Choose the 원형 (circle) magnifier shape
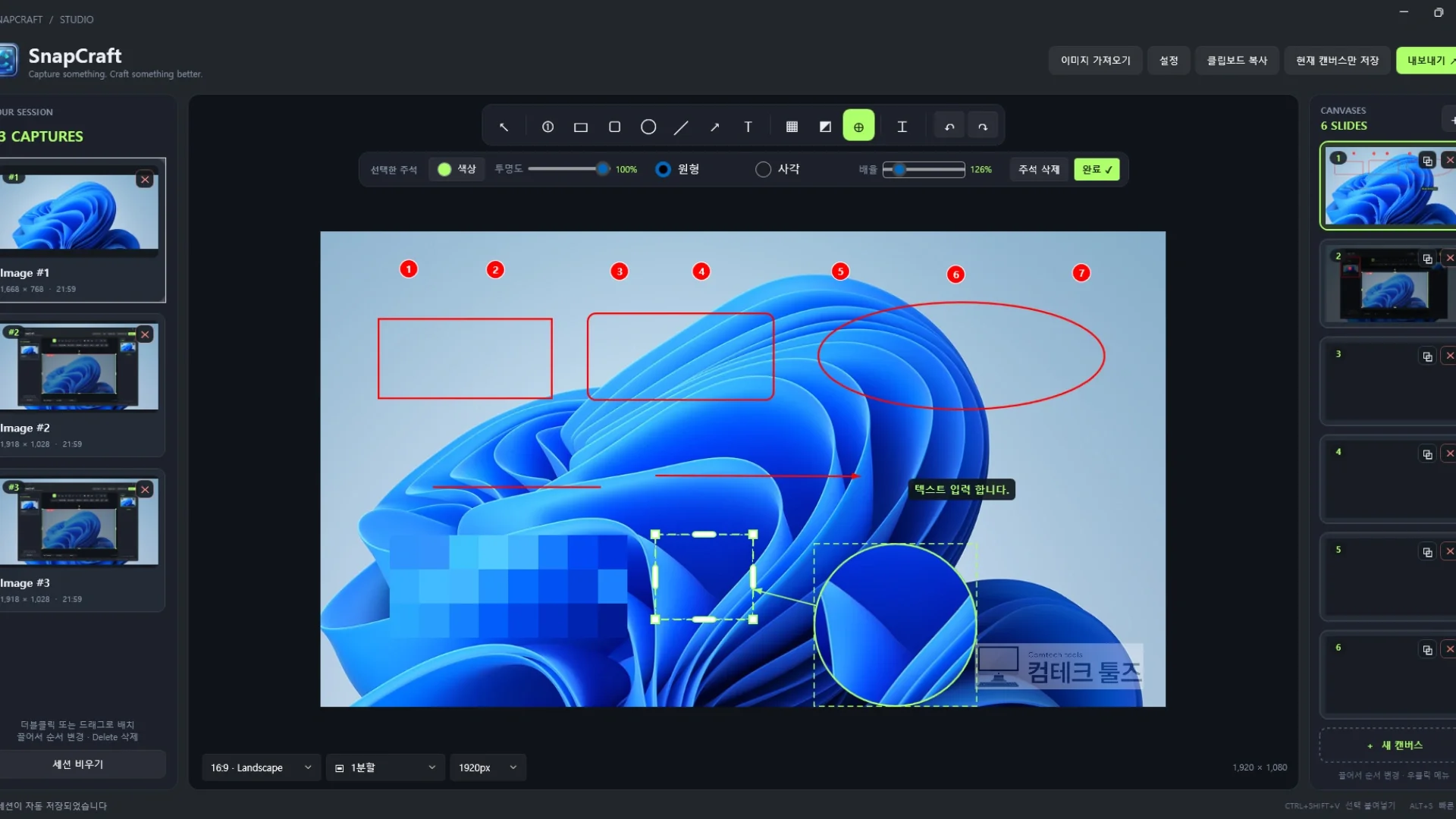Image resolution: width=1456 pixels, height=819 pixels. pos(677,169)
